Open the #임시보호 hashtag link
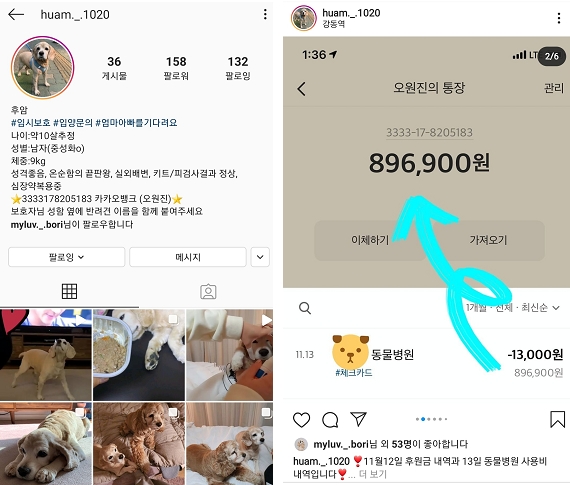The image size is (570, 485). [x=31, y=123]
